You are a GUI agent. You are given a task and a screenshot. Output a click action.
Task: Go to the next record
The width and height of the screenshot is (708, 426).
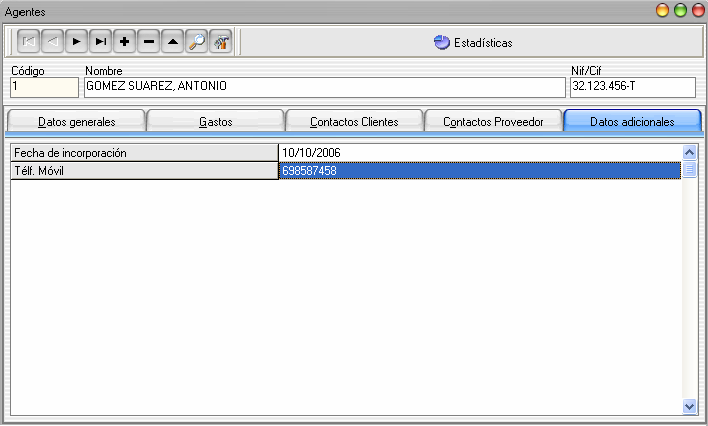click(77, 42)
